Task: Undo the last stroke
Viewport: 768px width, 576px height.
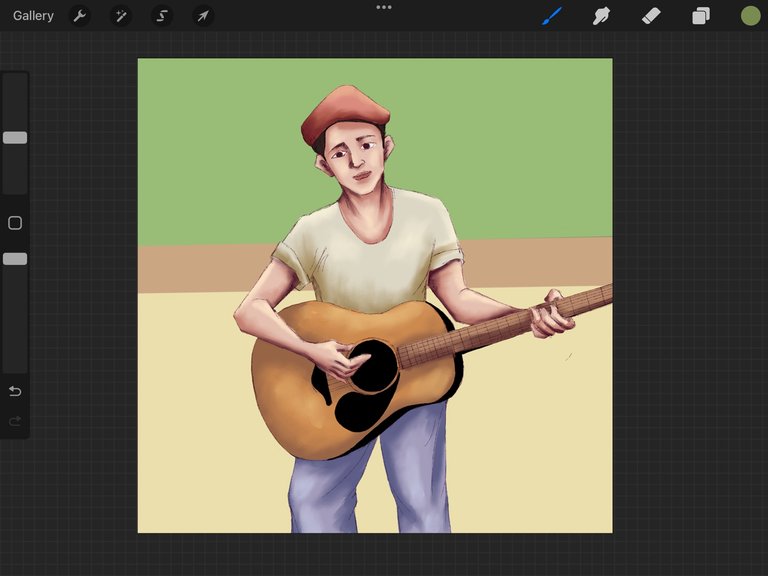Action: 15,391
